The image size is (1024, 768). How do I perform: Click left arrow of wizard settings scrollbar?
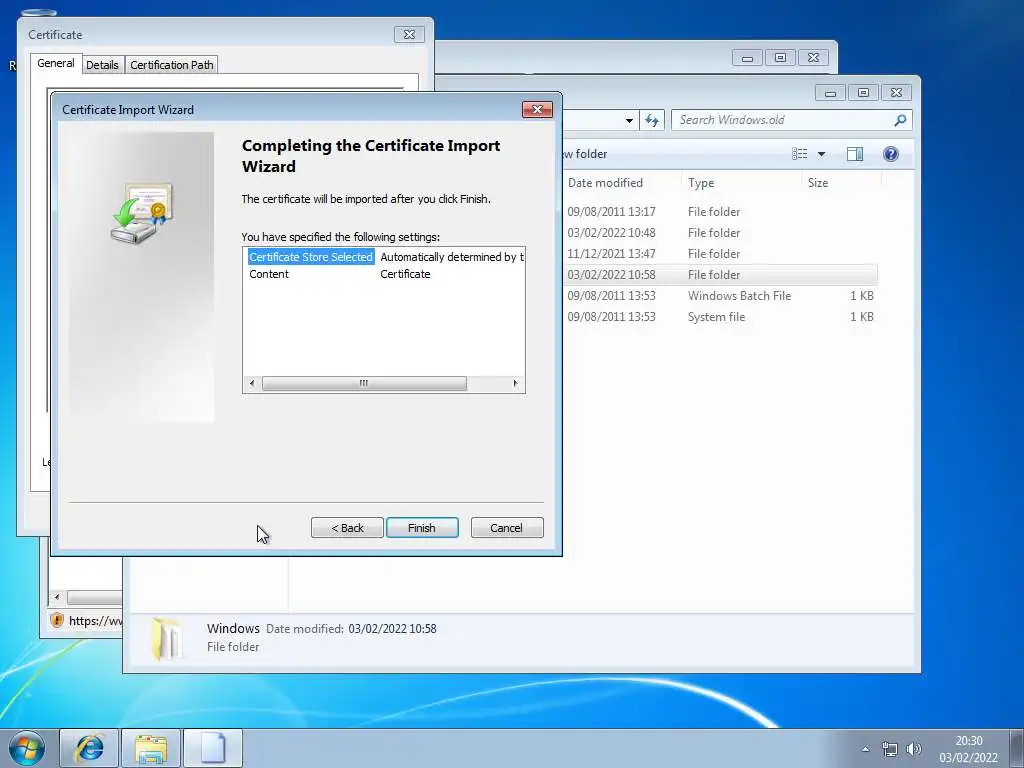coord(252,383)
